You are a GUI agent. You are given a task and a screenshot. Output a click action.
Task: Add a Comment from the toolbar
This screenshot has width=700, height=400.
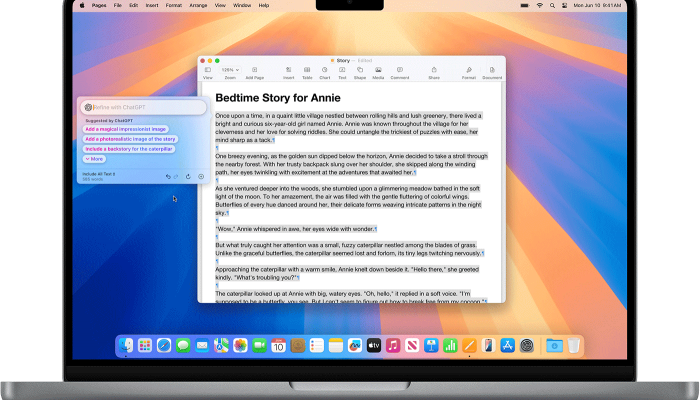click(400, 71)
